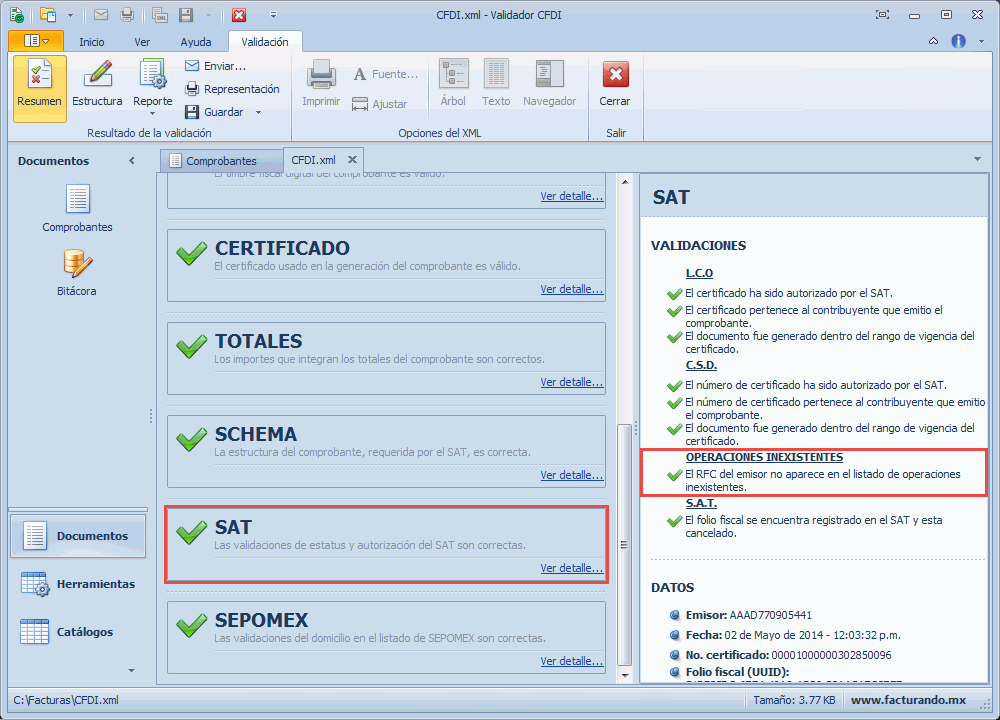Click the Reporte ribbon icon
1000x720 pixels.
coord(153,75)
